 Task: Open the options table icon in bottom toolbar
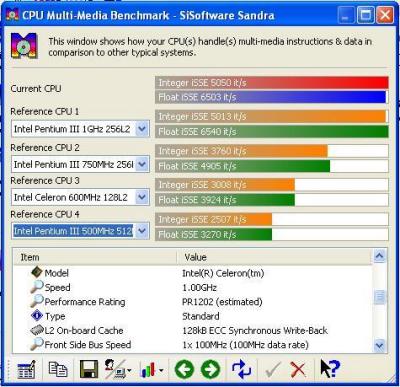26,369
